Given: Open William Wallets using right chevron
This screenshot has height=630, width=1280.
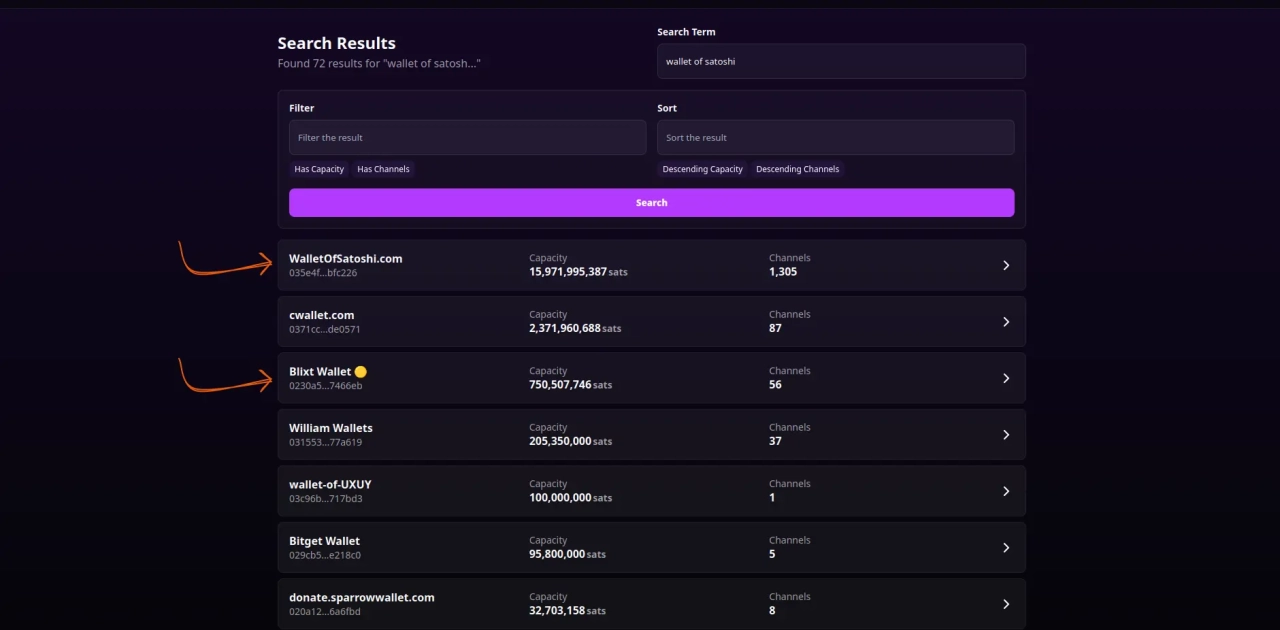Looking at the screenshot, I should pyautogui.click(x=1006, y=435).
